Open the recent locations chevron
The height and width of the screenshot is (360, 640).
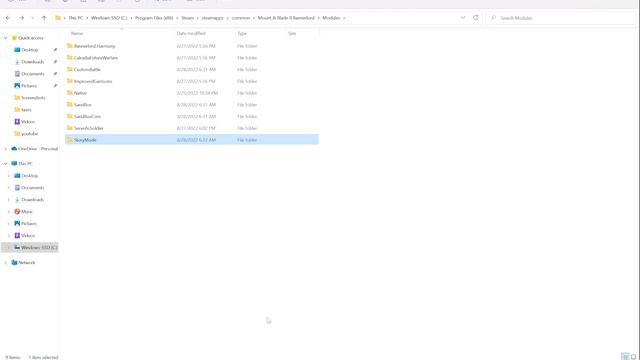tap(33, 18)
